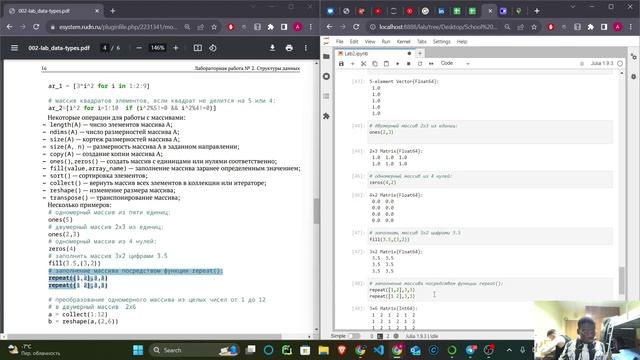The width and height of the screenshot is (640, 360).
Task: Show running terminals and kernels panel
Action: click(x=326, y=76)
